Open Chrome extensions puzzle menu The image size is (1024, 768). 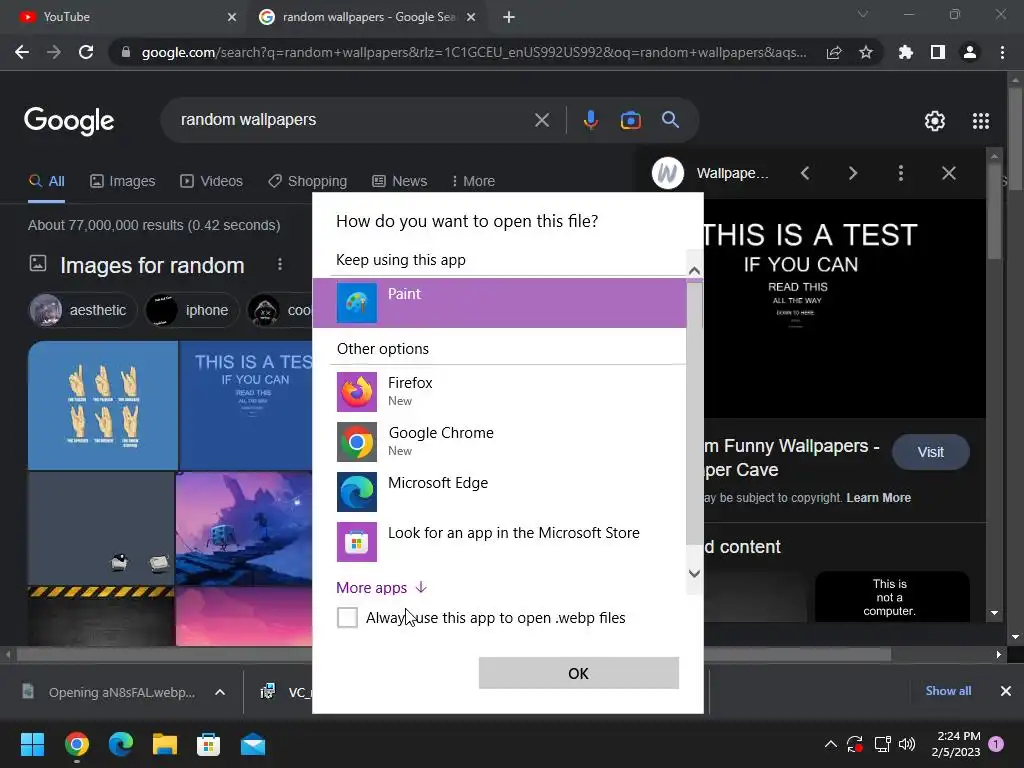coord(905,52)
